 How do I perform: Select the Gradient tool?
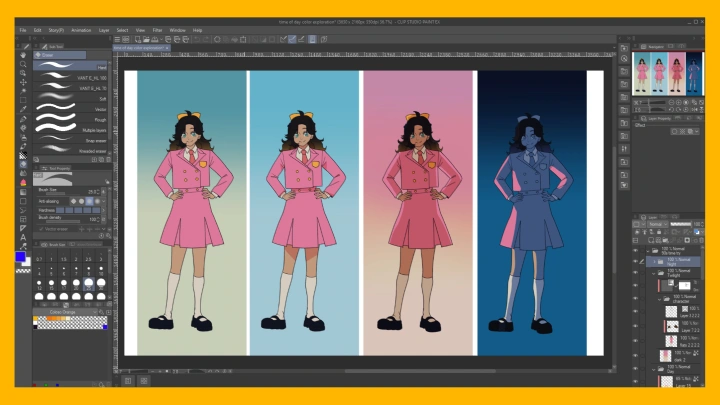(23, 192)
